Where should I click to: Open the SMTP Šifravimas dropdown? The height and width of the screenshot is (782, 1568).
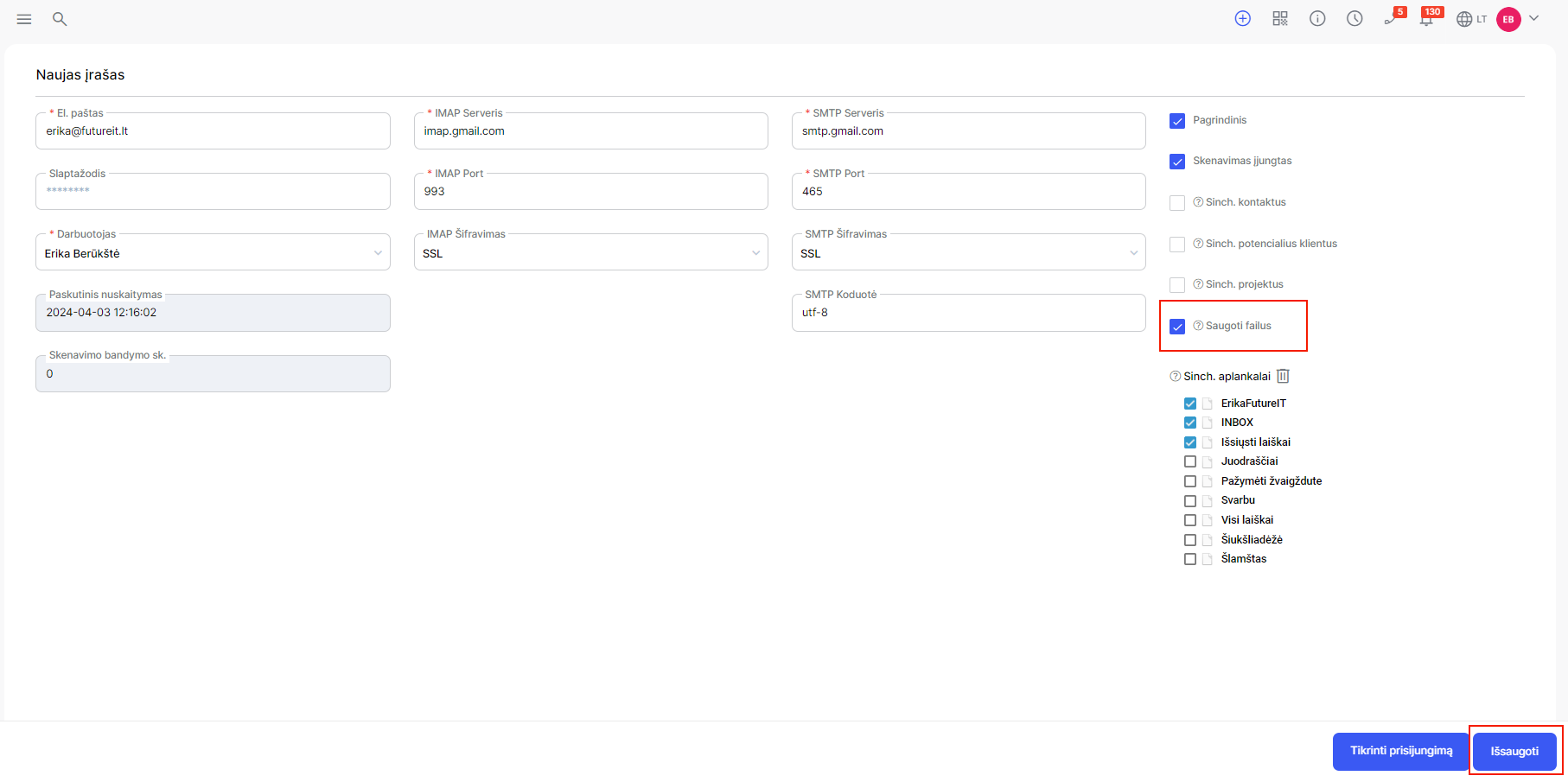tap(968, 252)
